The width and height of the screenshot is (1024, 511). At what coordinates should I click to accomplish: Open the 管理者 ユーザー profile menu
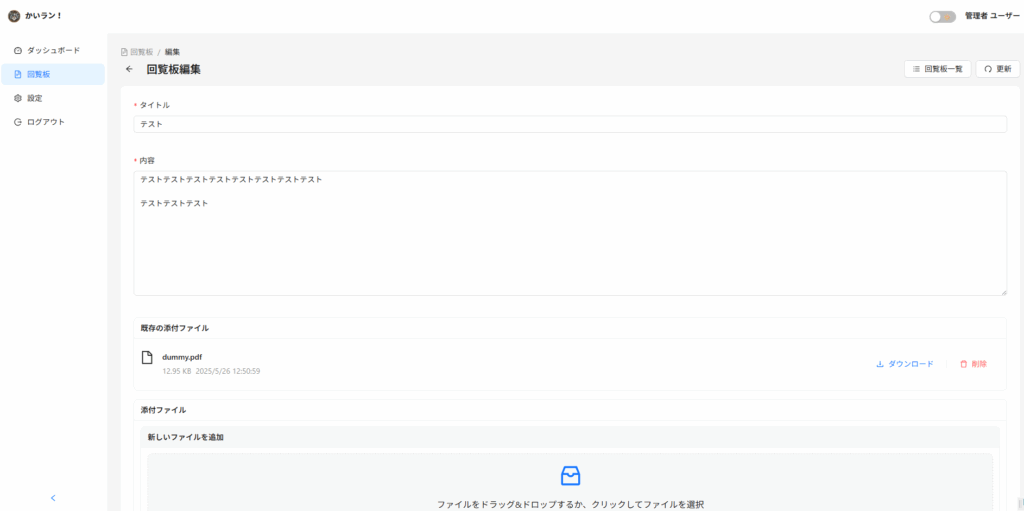click(992, 16)
